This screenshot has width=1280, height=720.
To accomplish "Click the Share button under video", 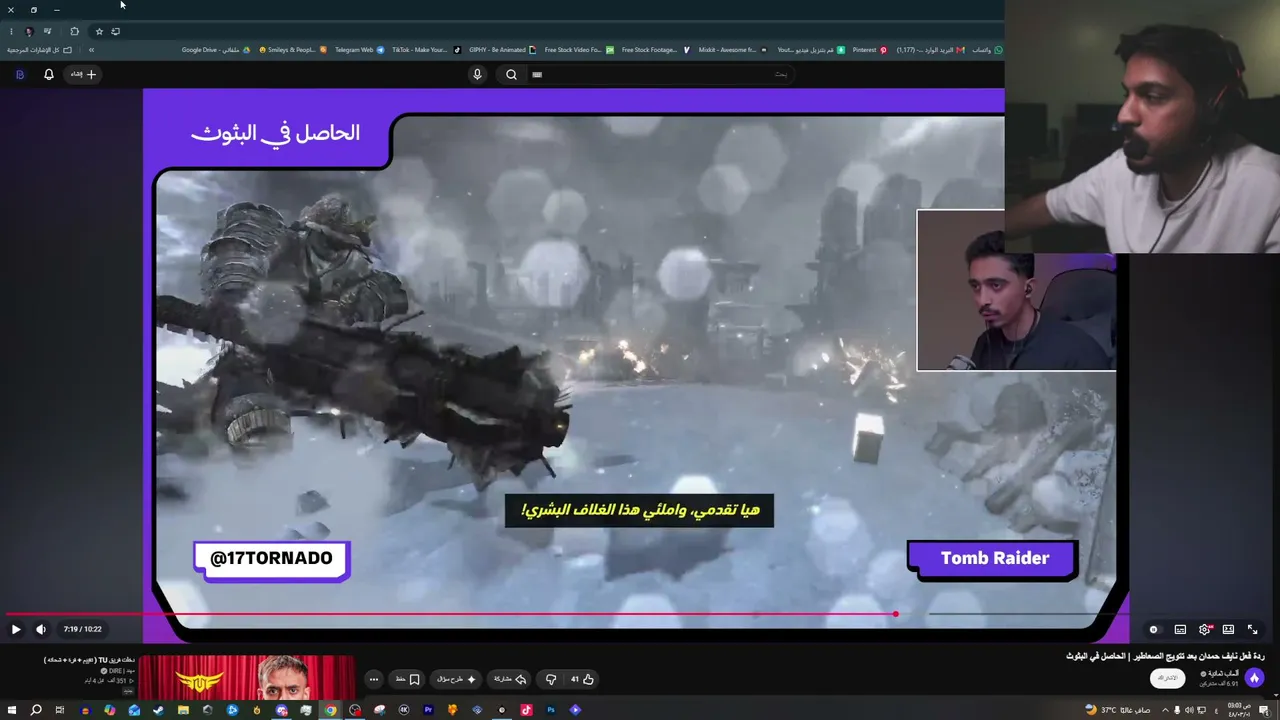I will (x=510, y=679).
